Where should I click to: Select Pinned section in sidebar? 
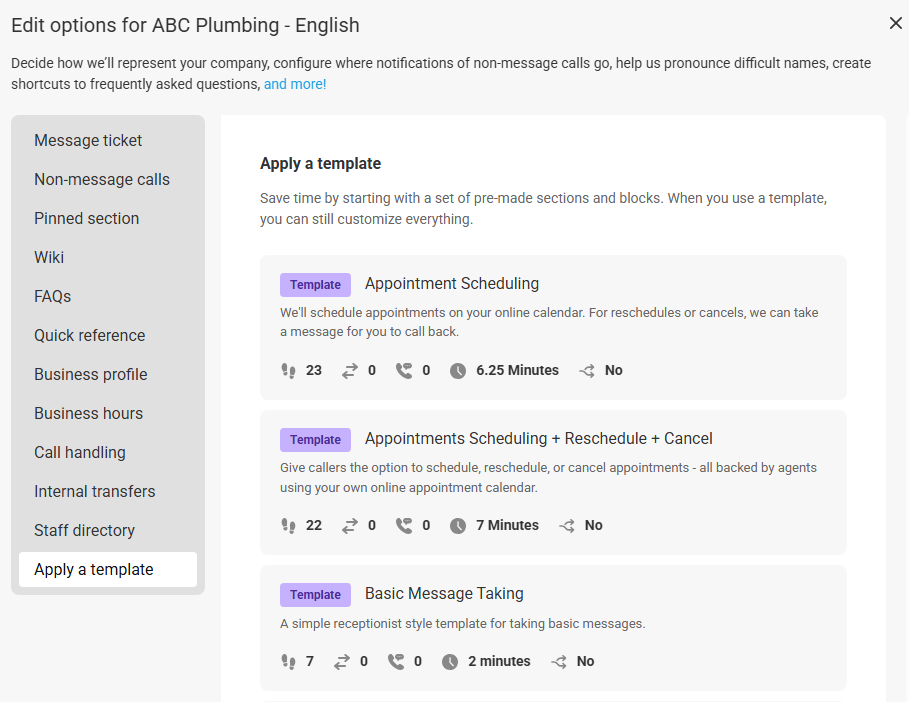click(x=108, y=218)
